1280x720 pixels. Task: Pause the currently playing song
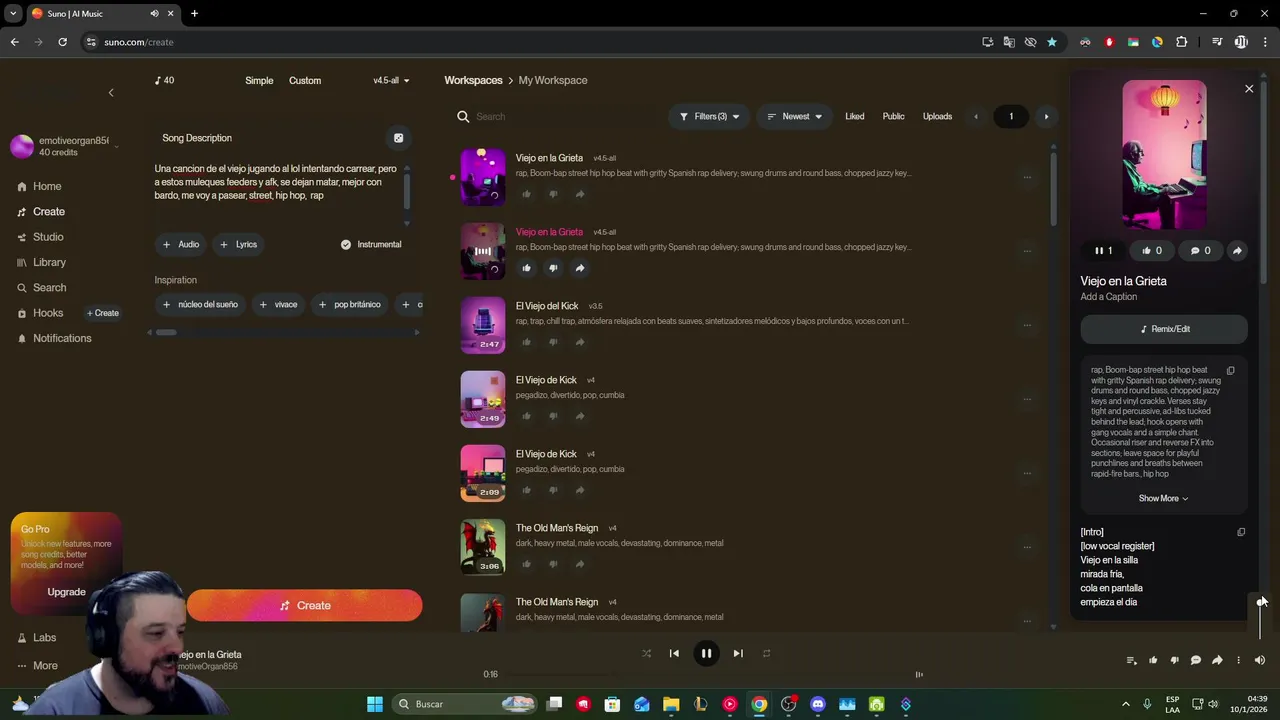(x=706, y=653)
